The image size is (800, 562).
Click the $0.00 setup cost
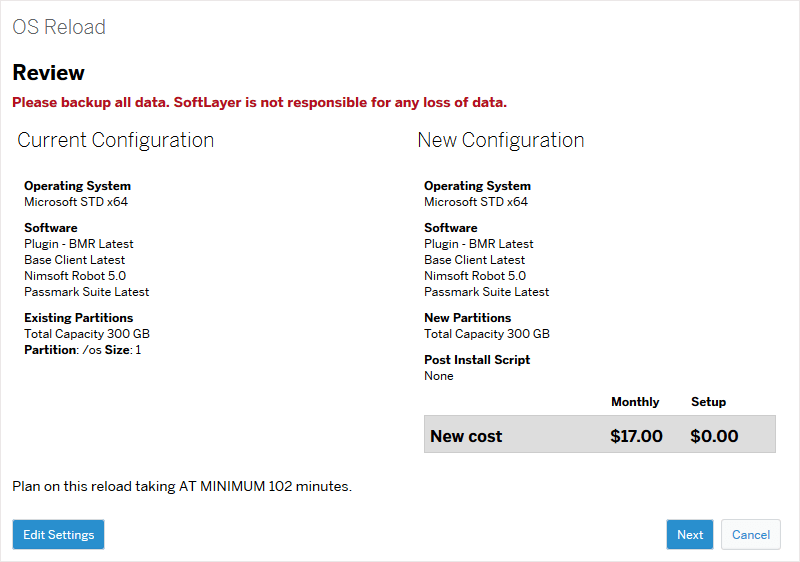[x=714, y=436]
